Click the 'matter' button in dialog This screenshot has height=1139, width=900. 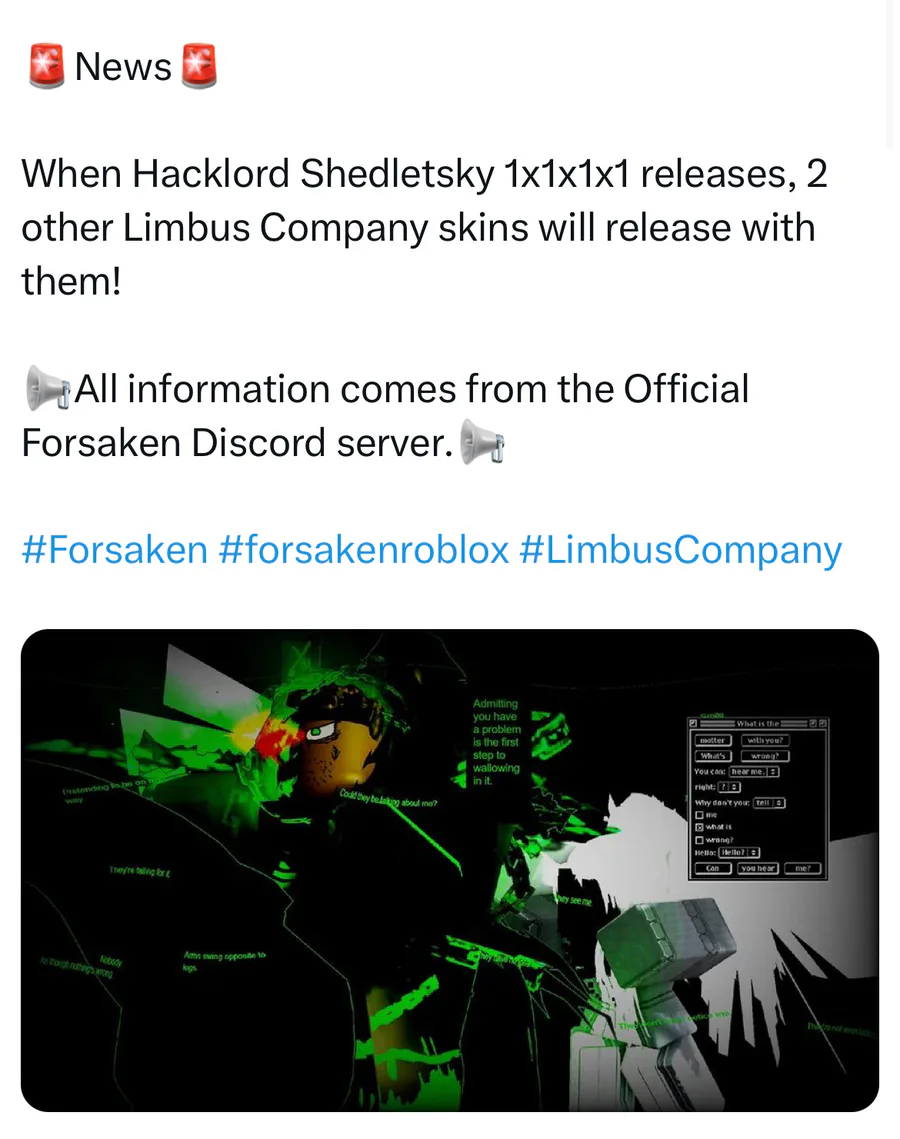(x=713, y=740)
